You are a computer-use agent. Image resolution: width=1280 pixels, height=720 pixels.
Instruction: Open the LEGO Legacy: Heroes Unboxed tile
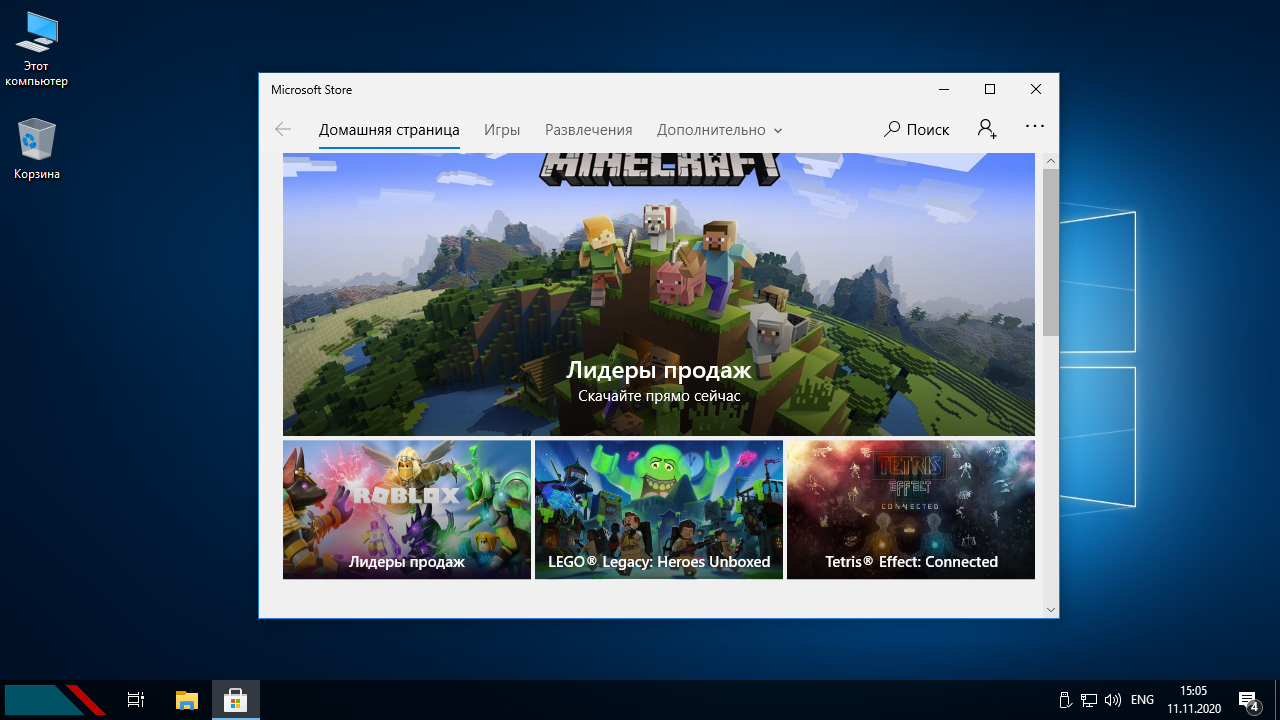659,509
